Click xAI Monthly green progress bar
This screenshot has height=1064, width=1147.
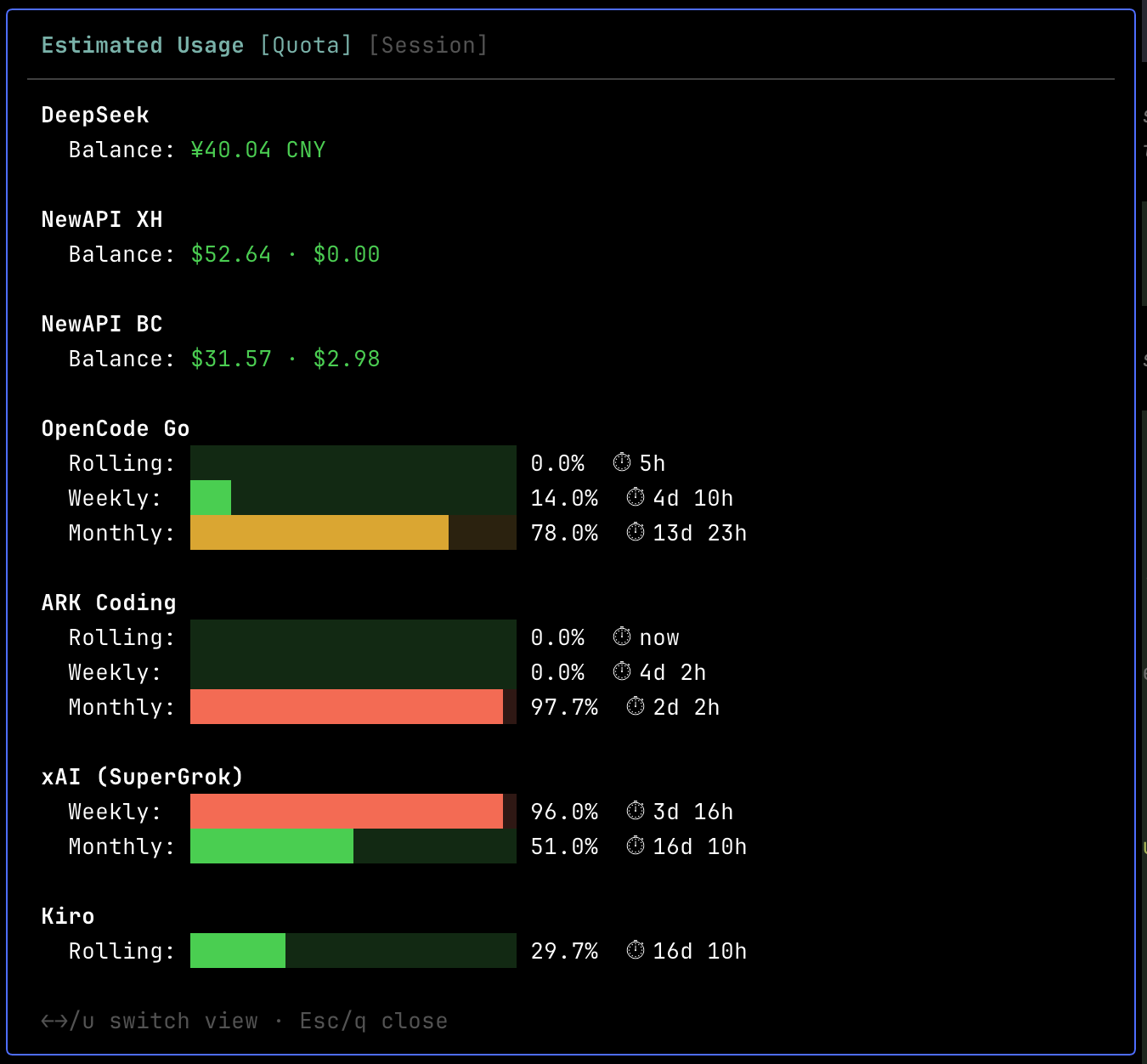353,846
